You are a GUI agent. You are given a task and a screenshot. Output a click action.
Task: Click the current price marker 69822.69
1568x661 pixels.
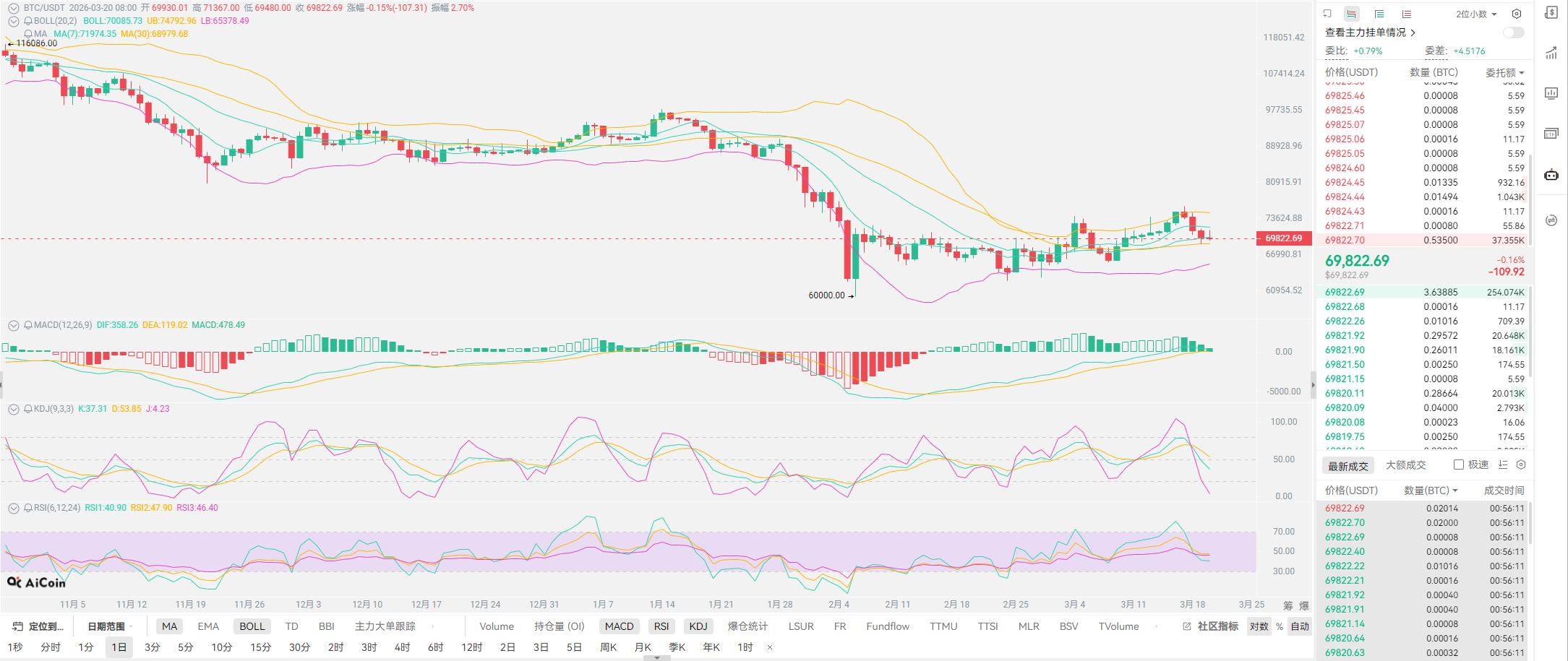1283,238
